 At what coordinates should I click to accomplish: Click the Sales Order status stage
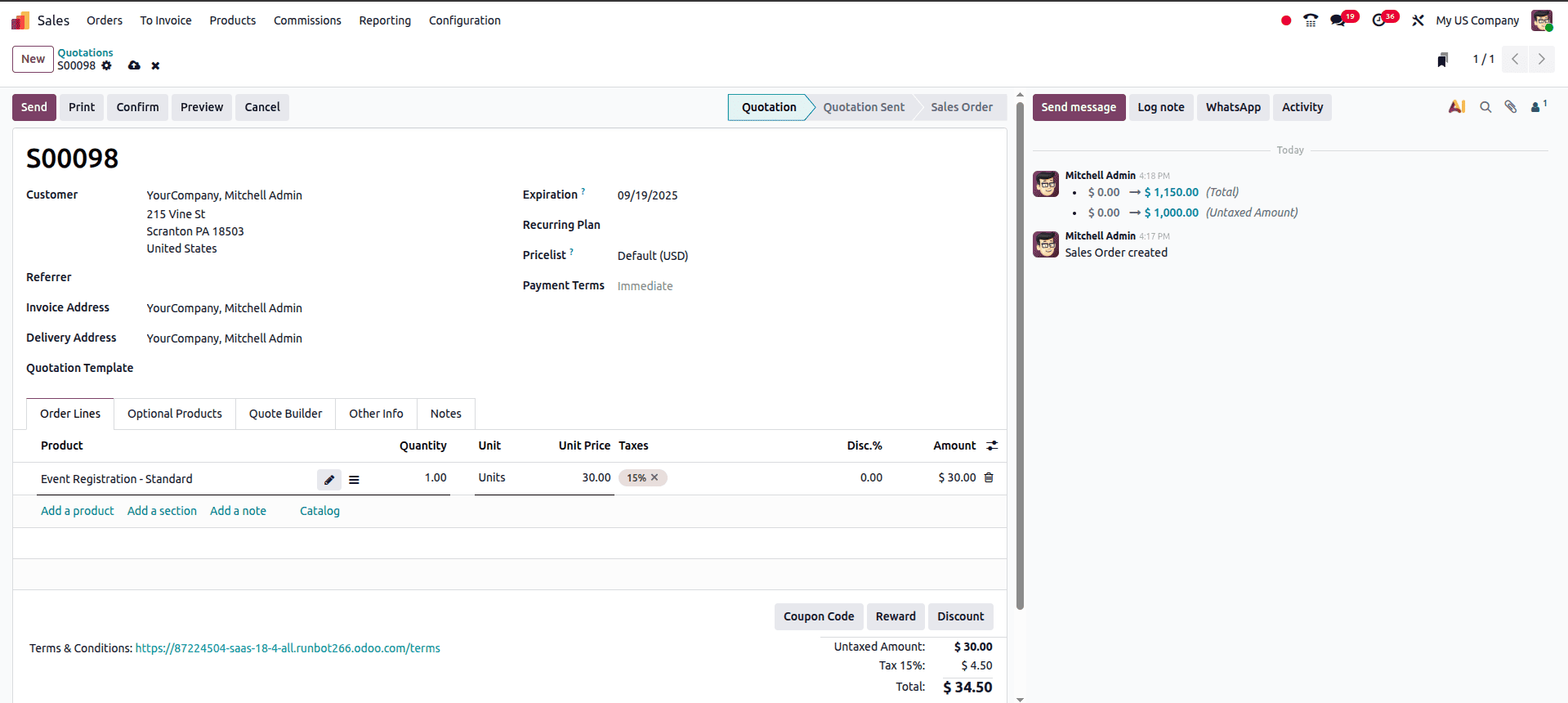(962, 107)
